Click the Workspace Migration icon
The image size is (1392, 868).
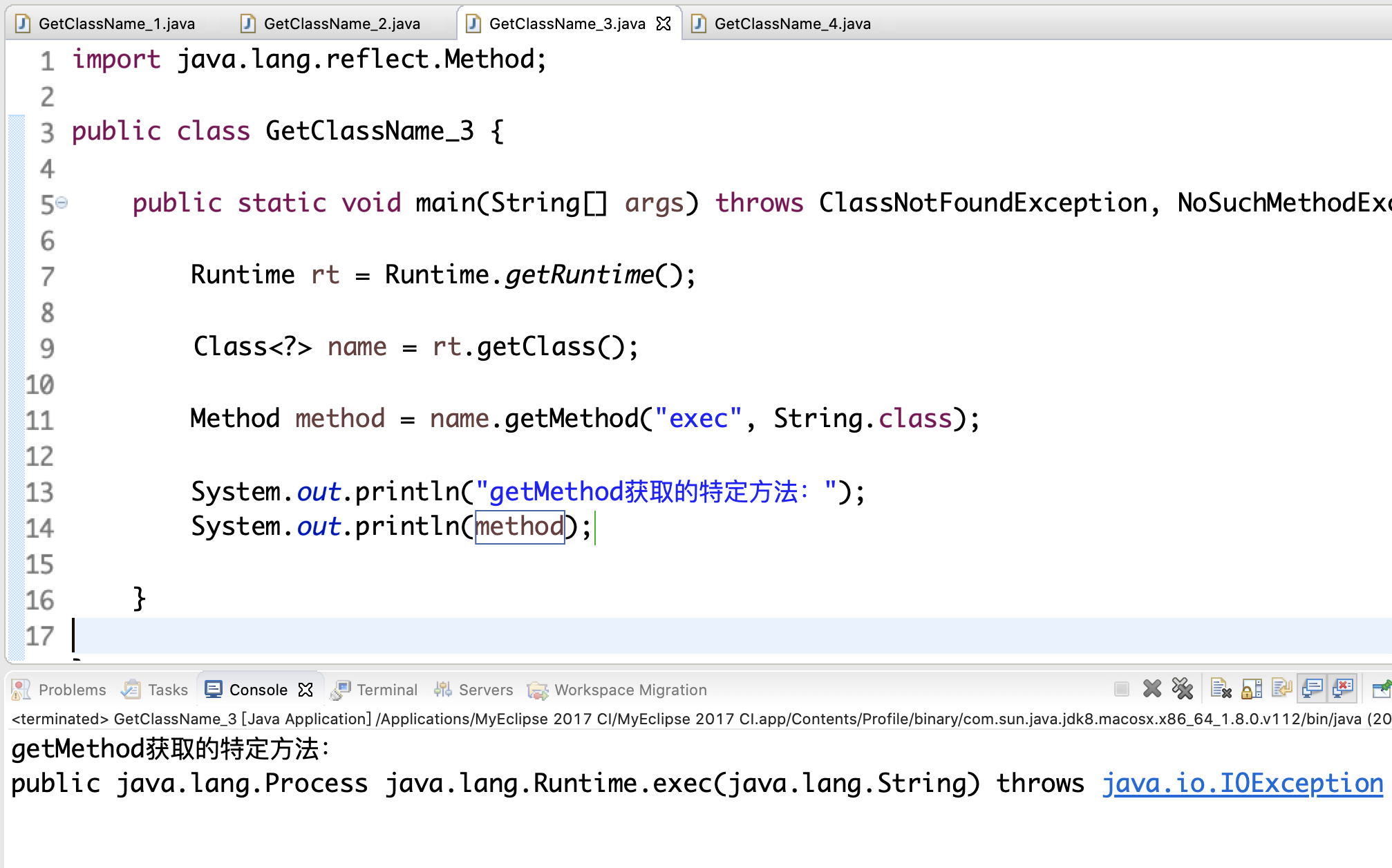pyautogui.click(x=537, y=690)
